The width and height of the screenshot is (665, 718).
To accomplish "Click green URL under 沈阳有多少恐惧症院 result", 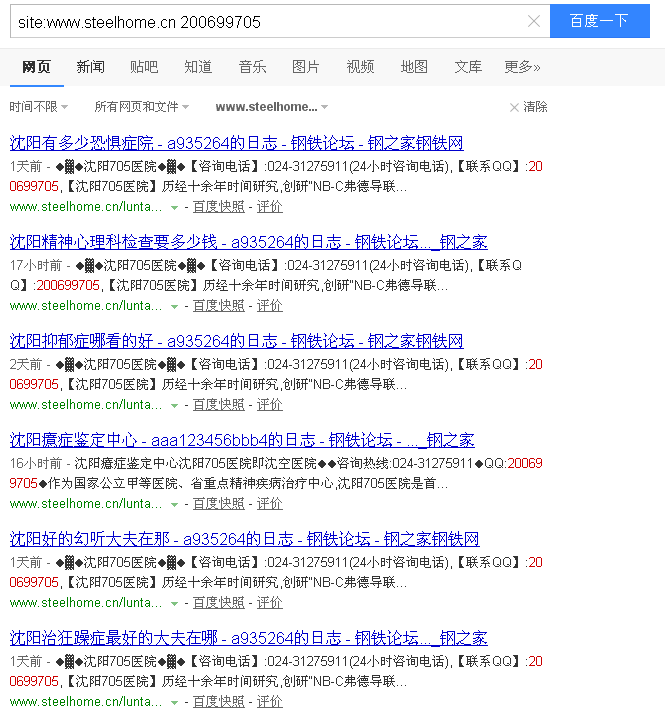I will pyautogui.click(x=86, y=207).
